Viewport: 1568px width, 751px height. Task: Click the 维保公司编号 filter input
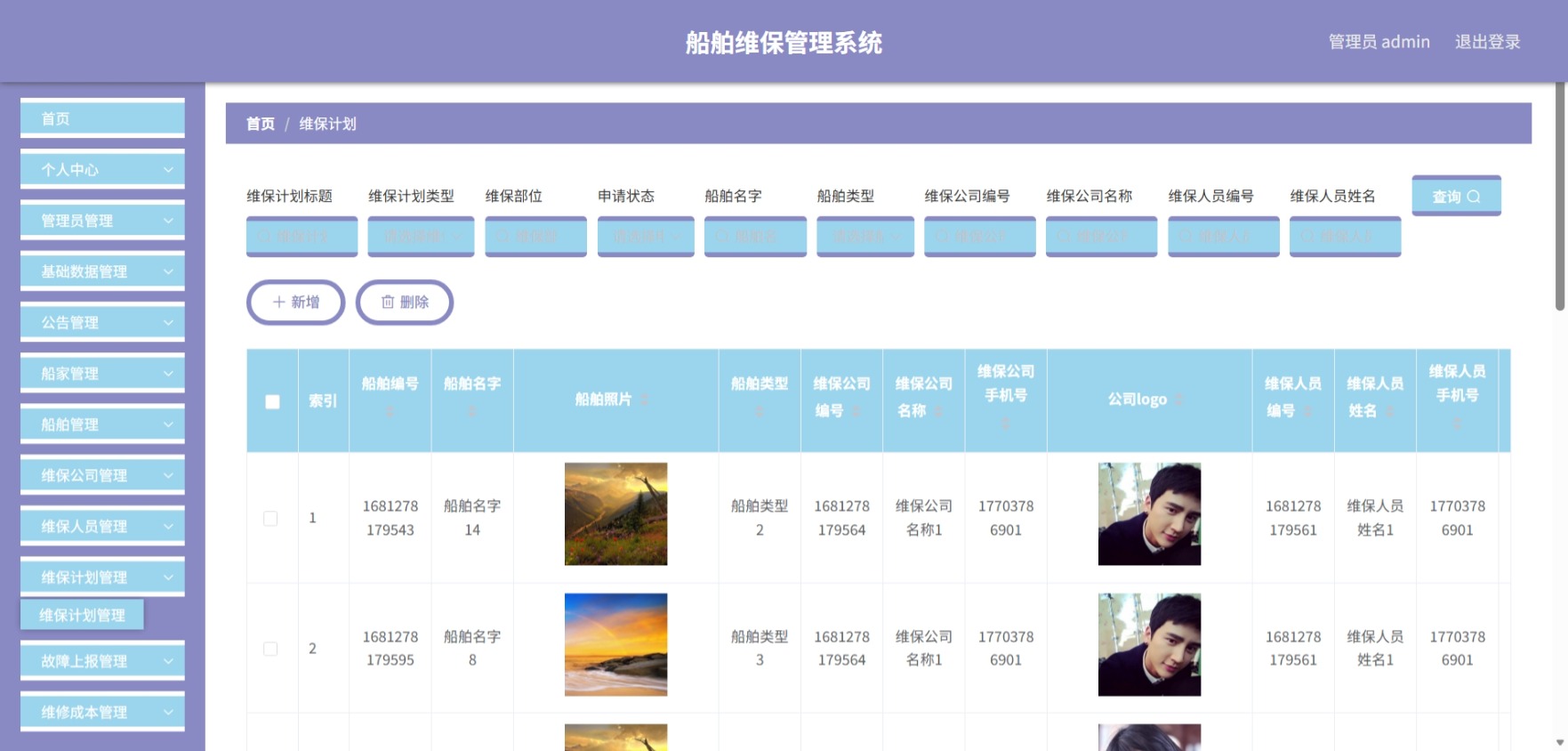coord(979,237)
